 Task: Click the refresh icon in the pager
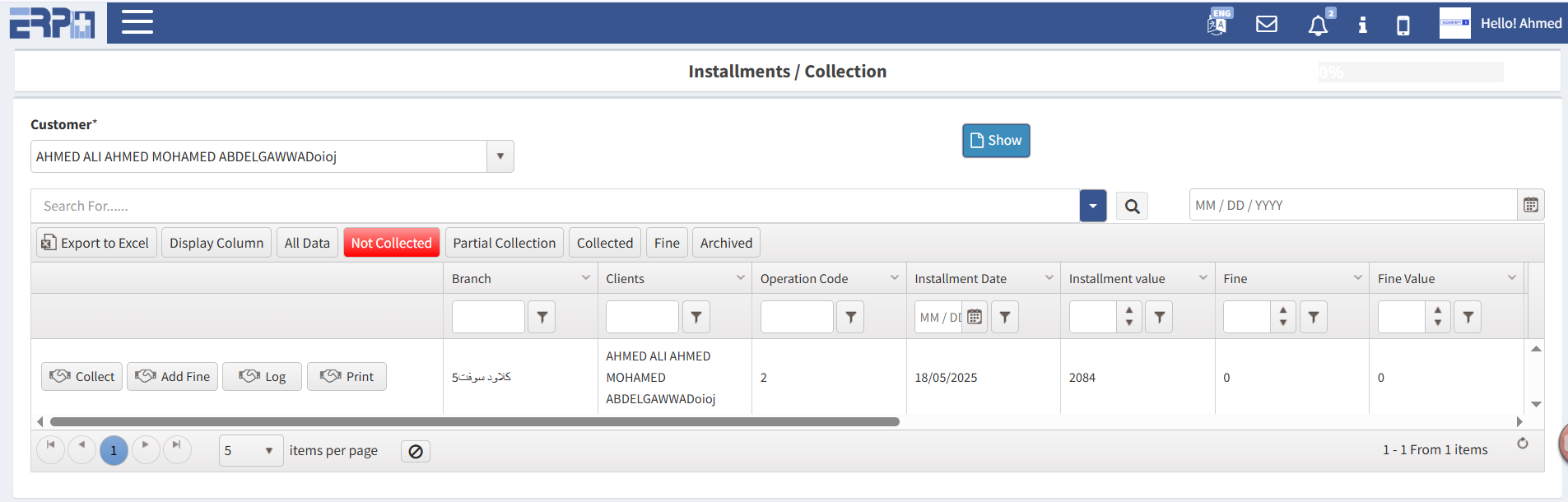click(x=1522, y=444)
